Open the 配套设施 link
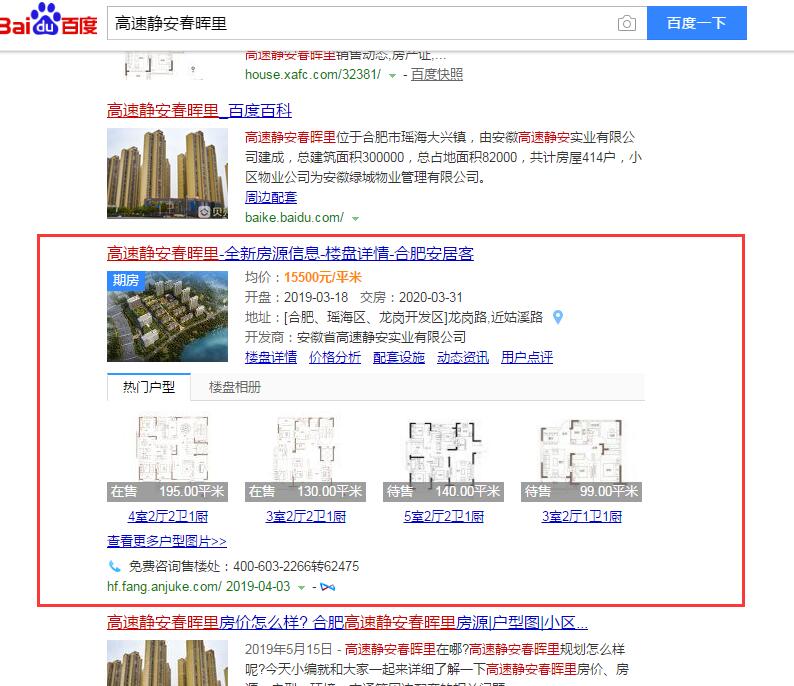This screenshot has width=794, height=686. click(399, 357)
